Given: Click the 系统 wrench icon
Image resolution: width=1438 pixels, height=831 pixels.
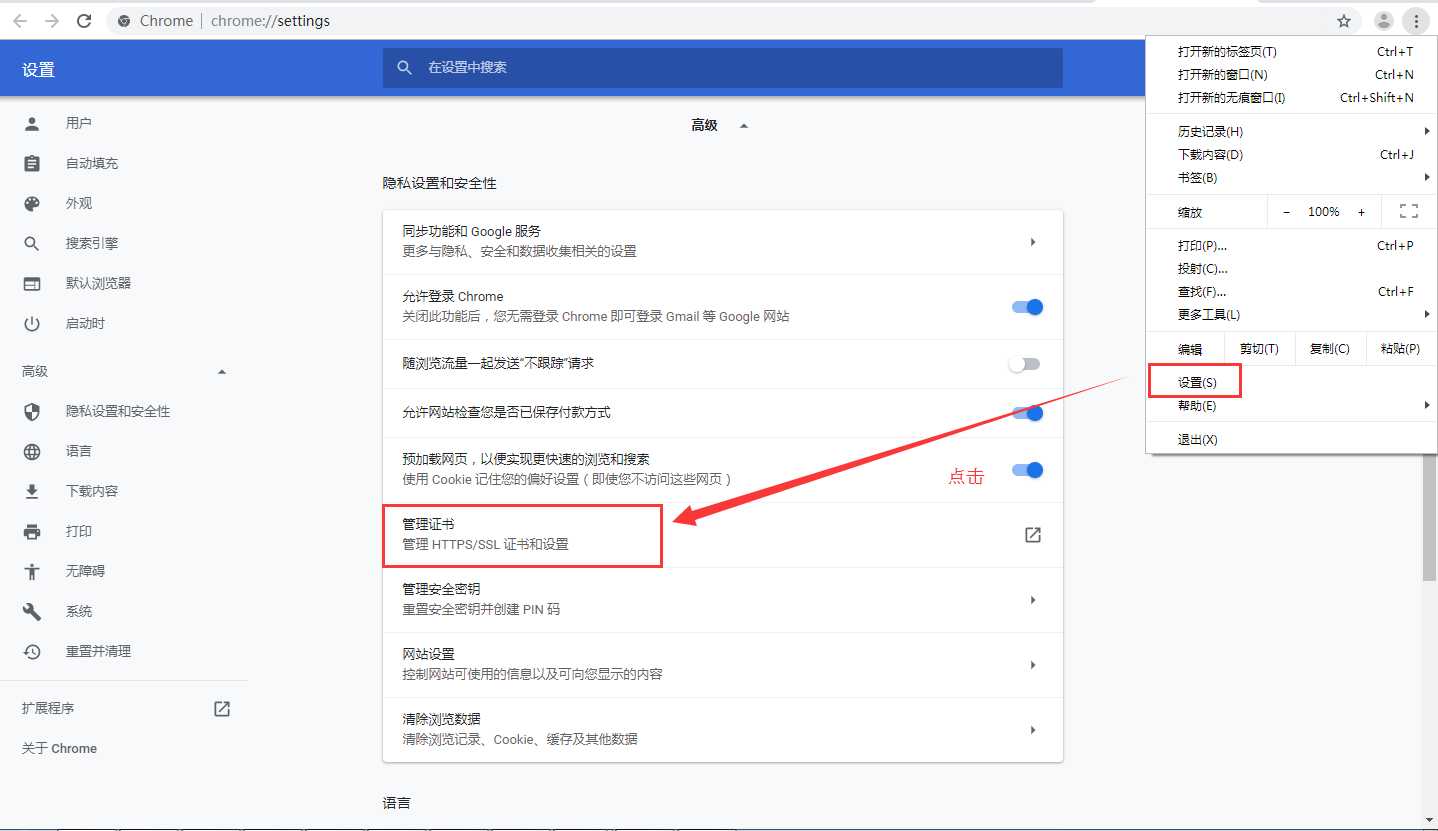Looking at the screenshot, I should (32, 611).
